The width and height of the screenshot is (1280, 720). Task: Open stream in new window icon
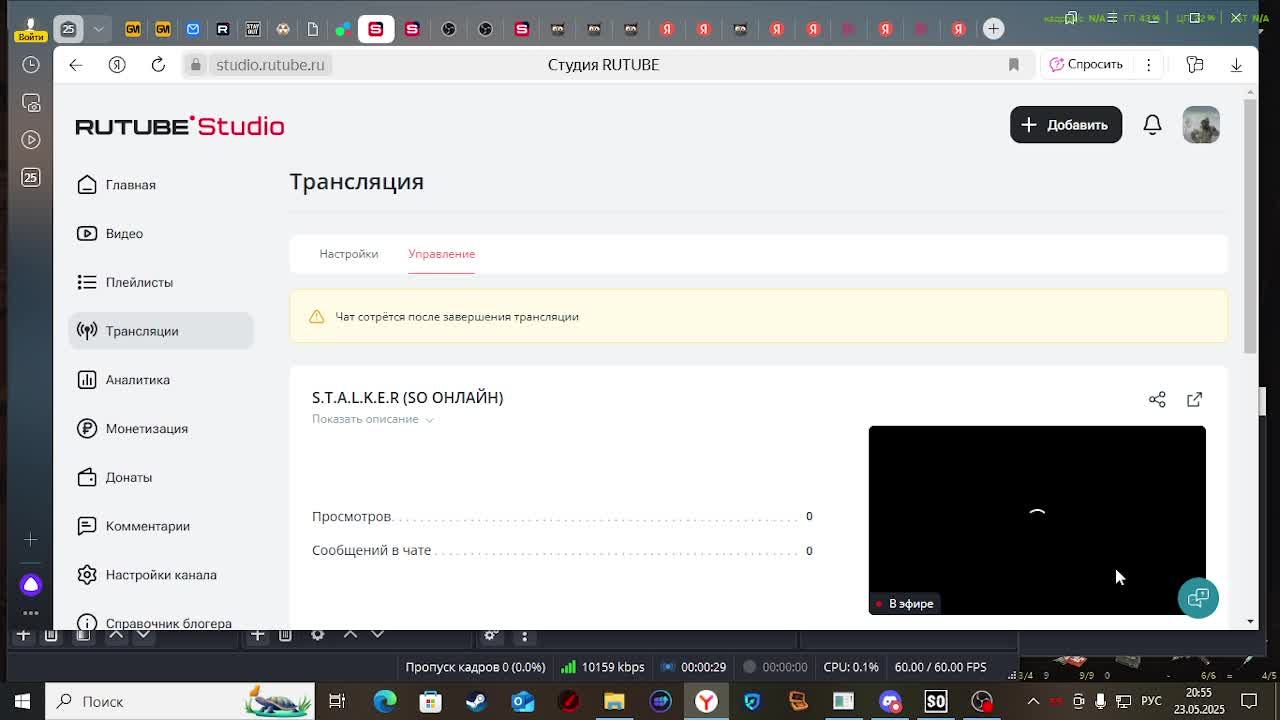[1194, 399]
